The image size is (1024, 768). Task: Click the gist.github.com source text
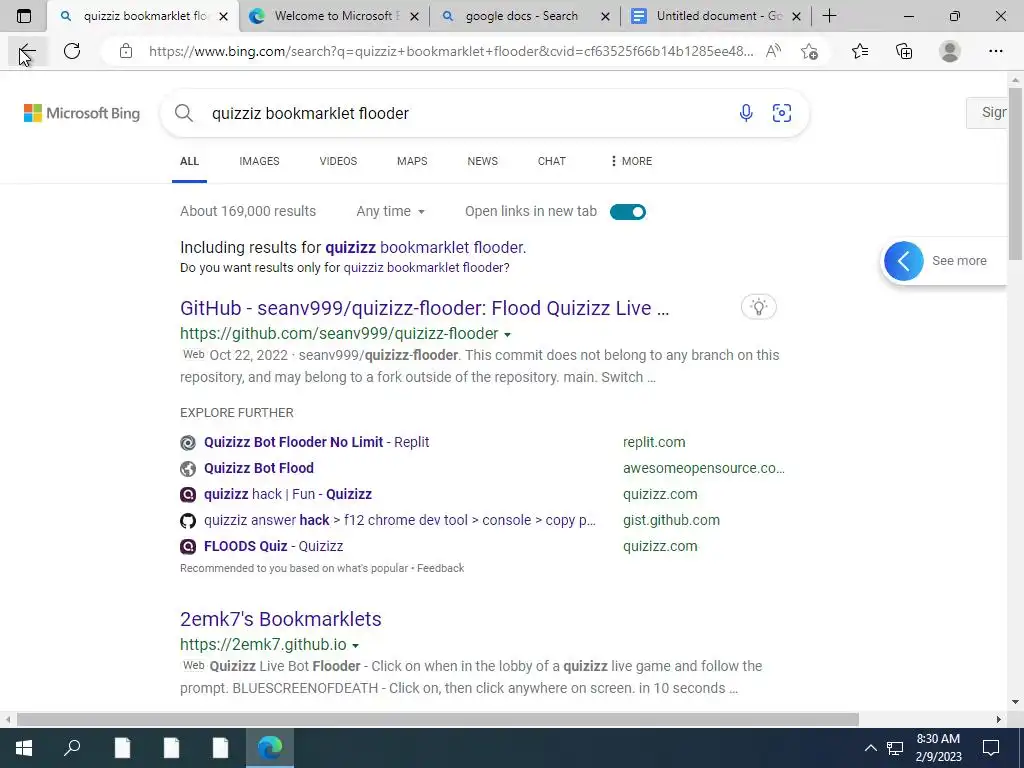pyautogui.click(x=671, y=520)
